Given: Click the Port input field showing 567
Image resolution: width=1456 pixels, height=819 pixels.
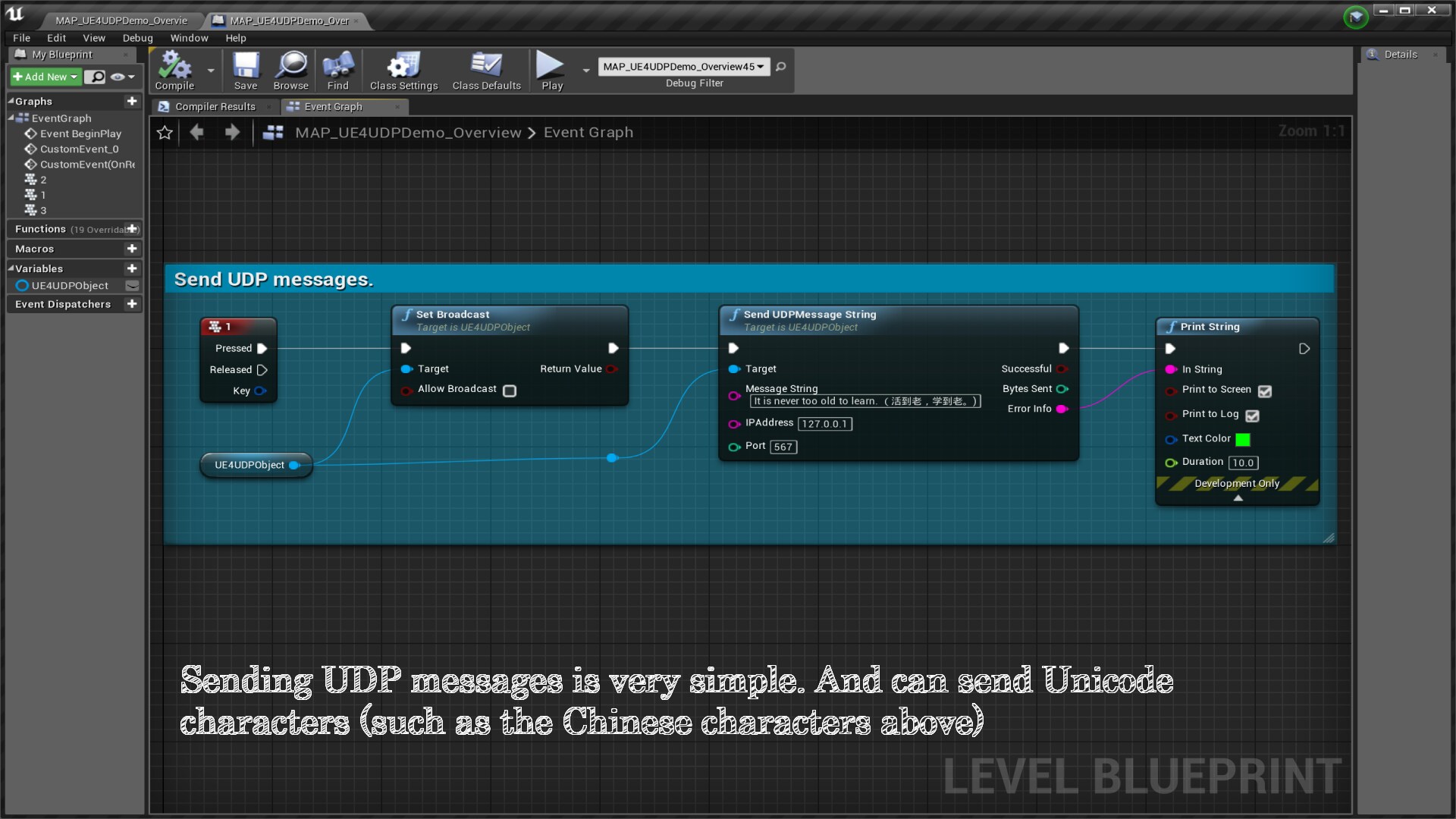Looking at the screenshot, I should coord(783,447).
